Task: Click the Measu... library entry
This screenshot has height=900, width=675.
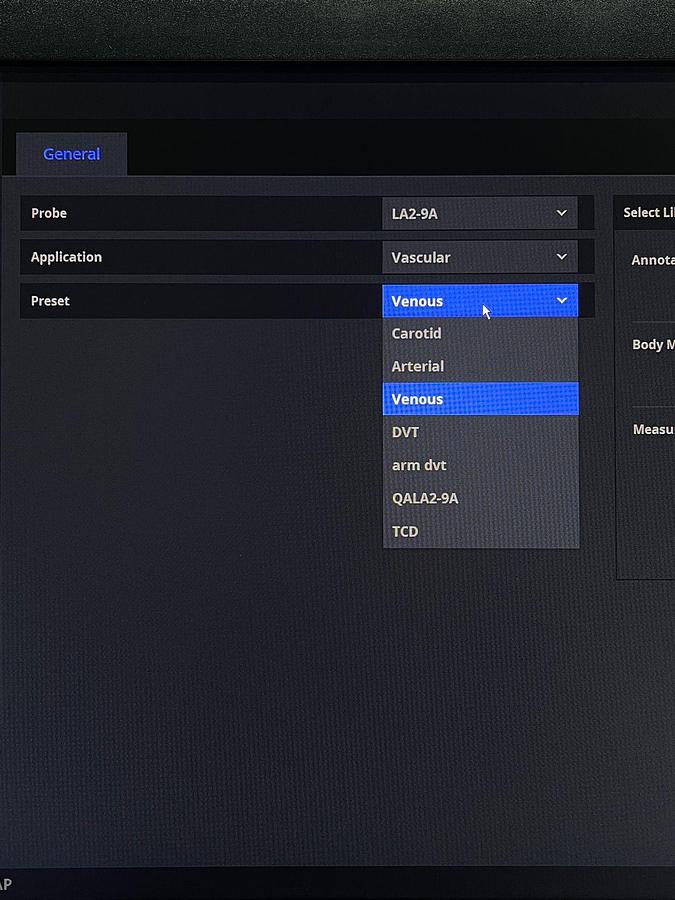Action: [x=653, y=430]
